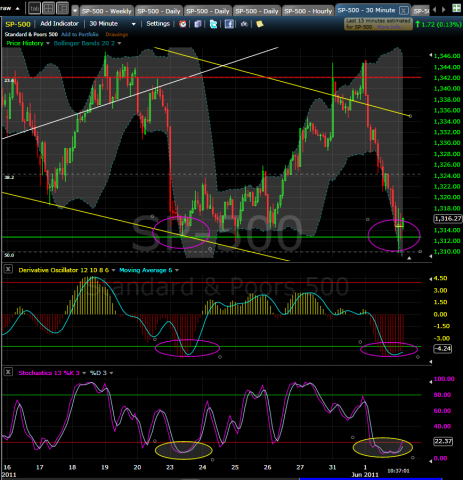Click Add Indicator

click(59, 24)
